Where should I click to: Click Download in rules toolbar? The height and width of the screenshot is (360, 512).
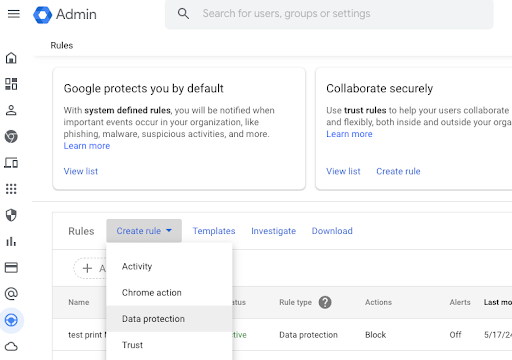tap(332, 231)
